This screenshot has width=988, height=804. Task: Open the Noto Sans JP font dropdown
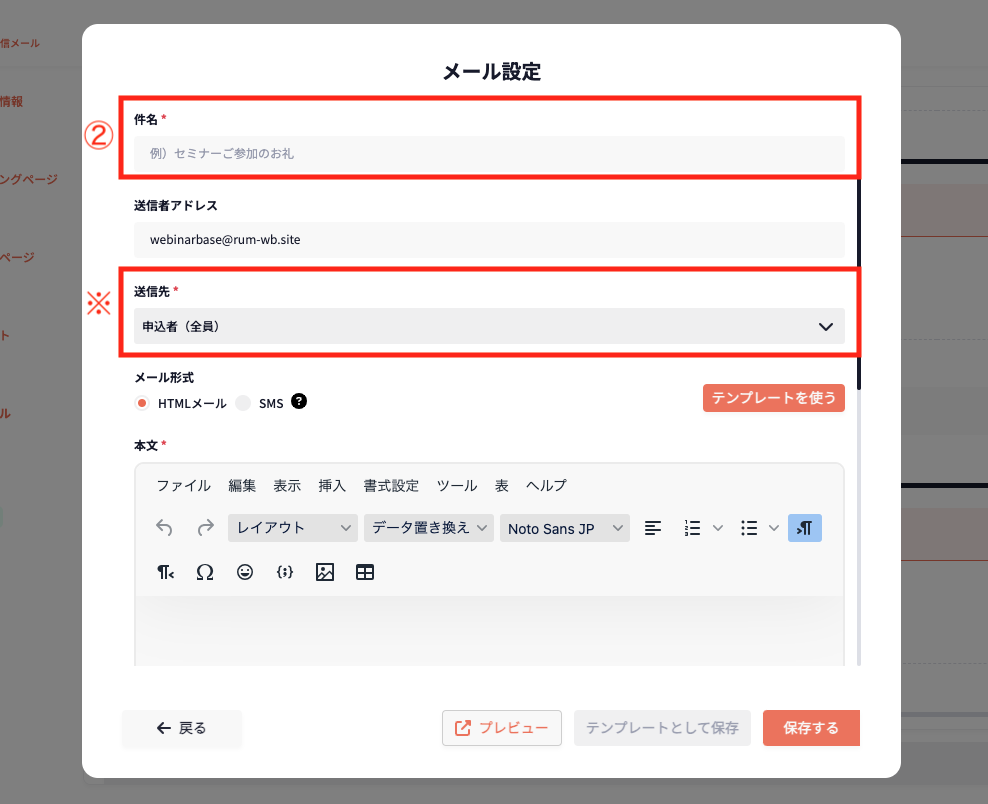[x=564, y=528]
